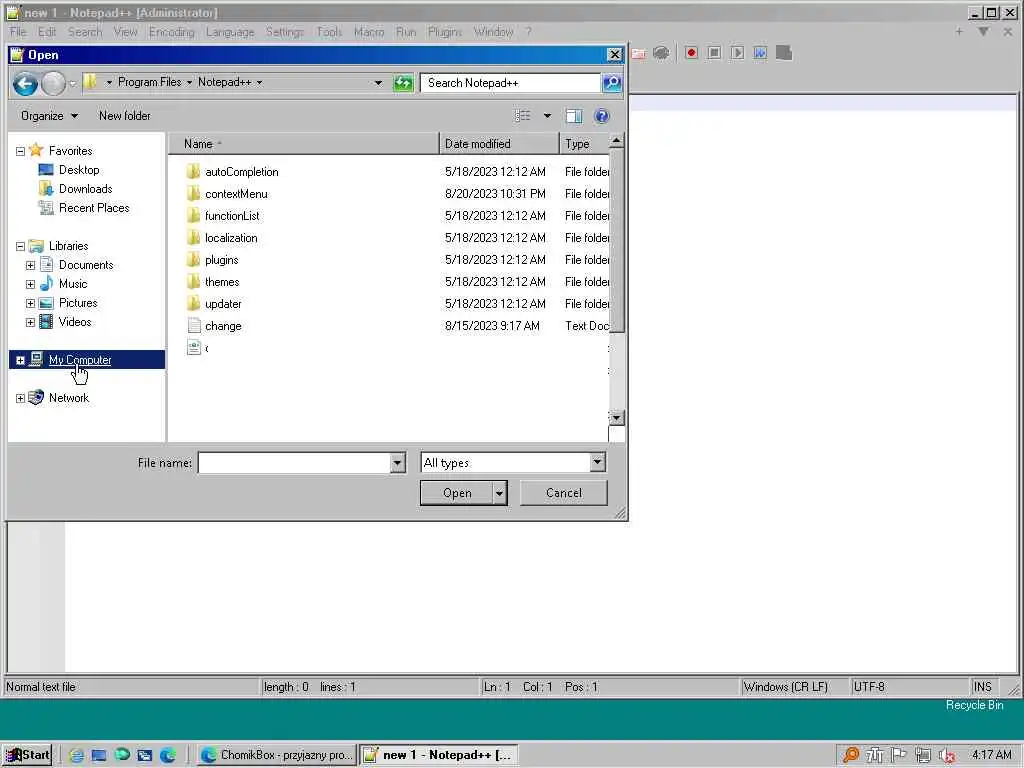Select the plugins folder

[221, 260]
